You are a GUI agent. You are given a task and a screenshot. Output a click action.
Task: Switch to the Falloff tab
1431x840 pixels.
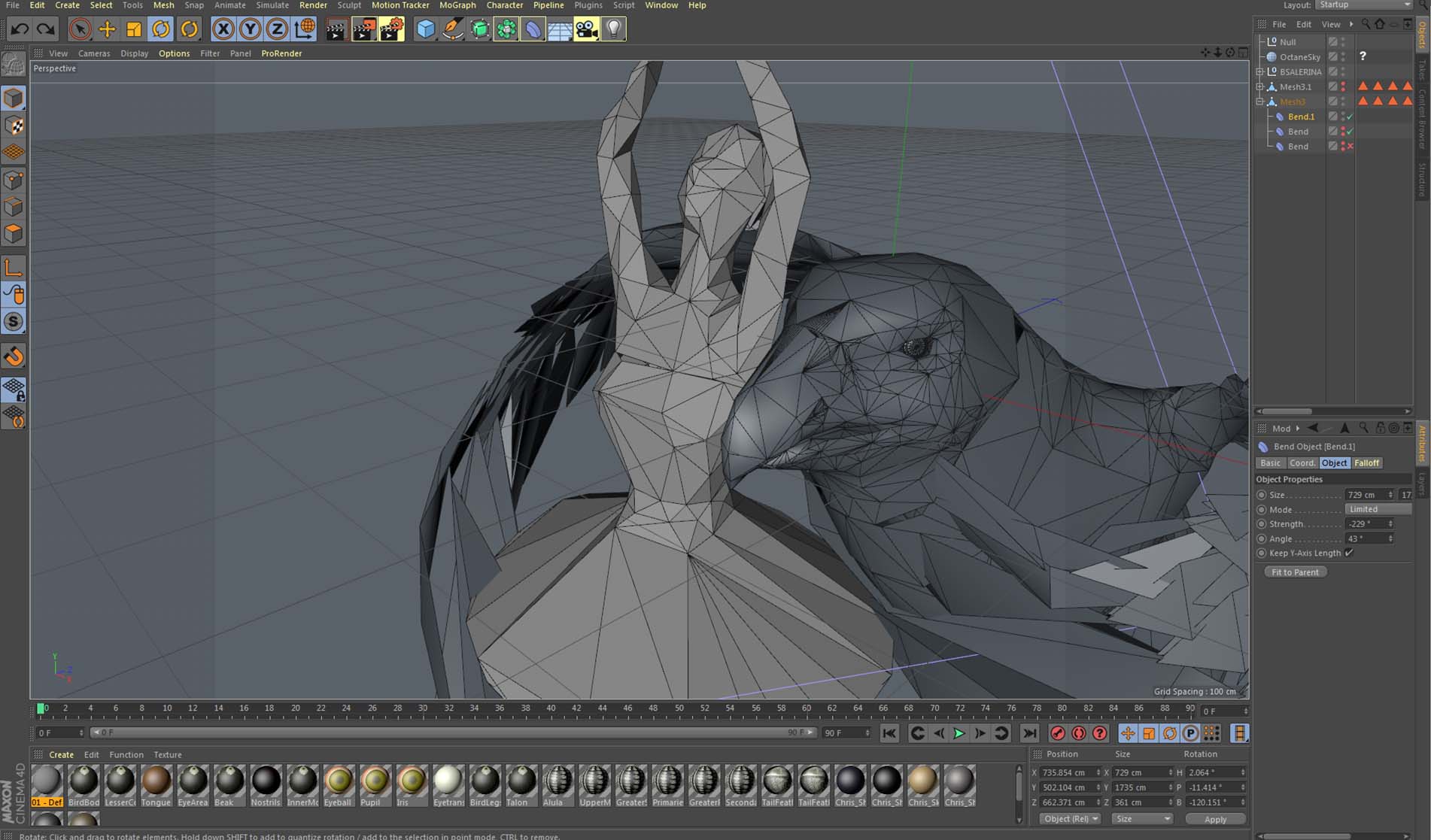(x=1366, y=463)
